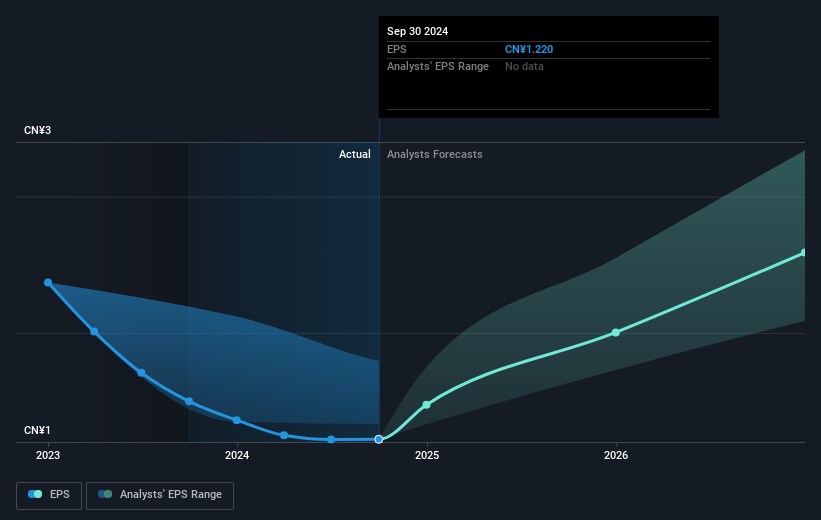821x520 pixels.
Task: Click the Actual section label
Action: [x=354, y=154]
